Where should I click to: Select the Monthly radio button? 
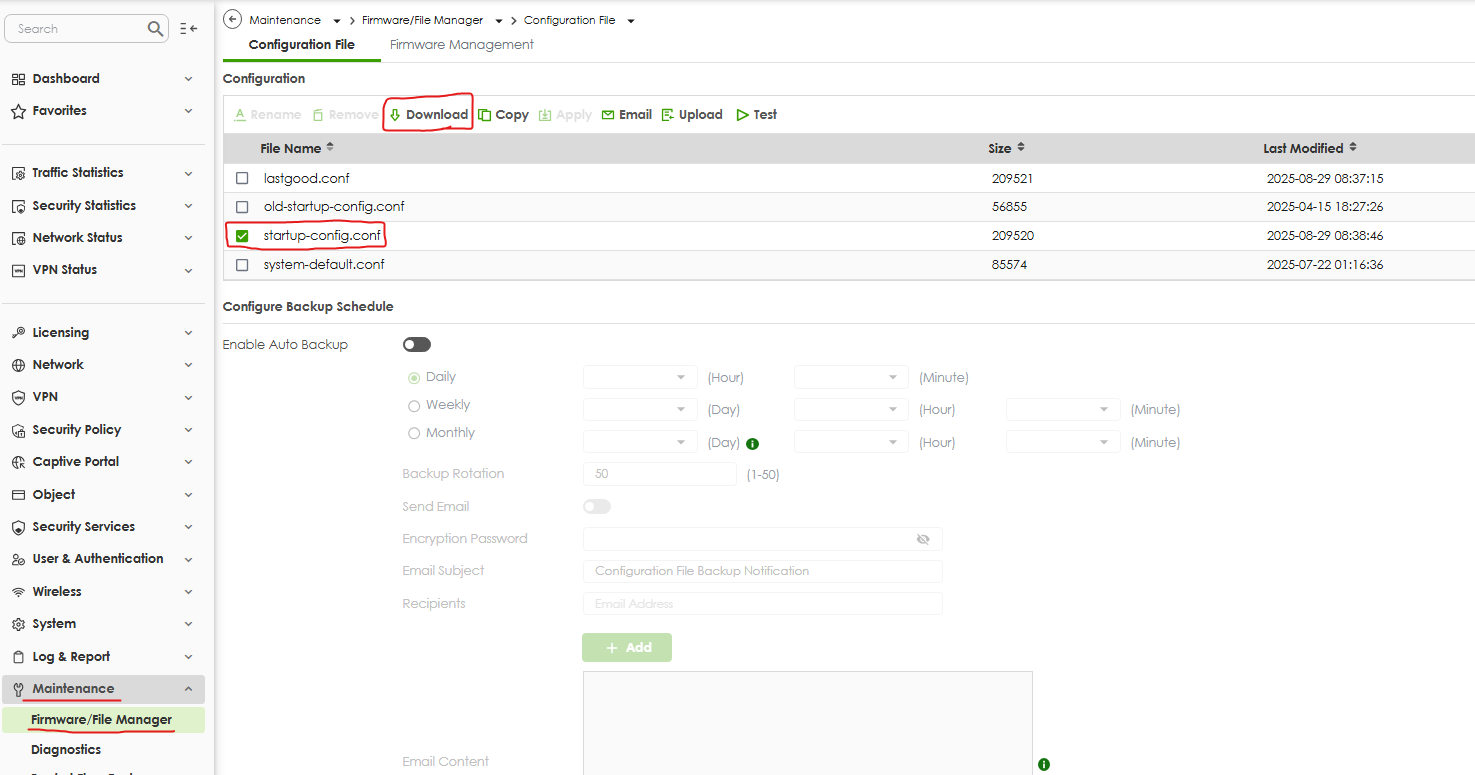[x=414, y=434]
